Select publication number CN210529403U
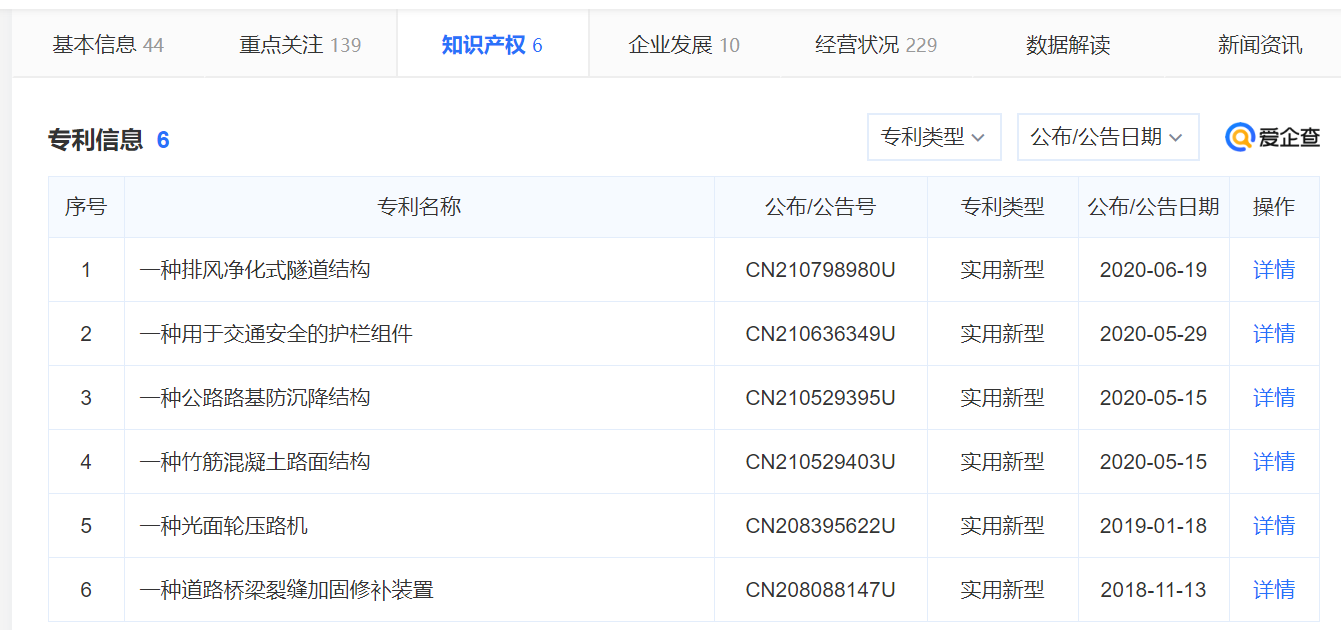The height and width of the screenshot is (630, 1341). click(820, 462)
